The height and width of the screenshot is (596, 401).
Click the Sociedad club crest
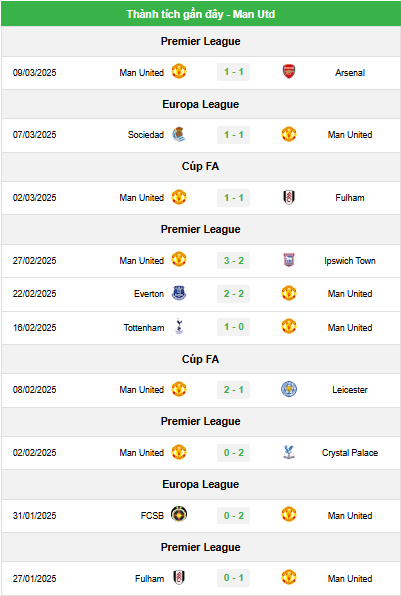(179, 135)
